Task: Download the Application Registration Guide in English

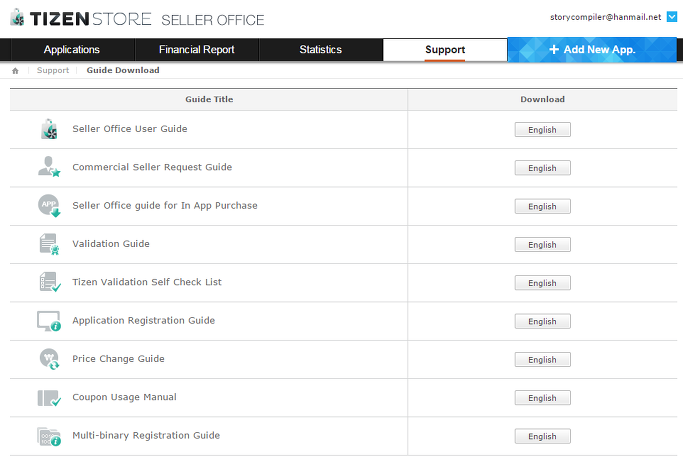Action: (x=542, y=322)
